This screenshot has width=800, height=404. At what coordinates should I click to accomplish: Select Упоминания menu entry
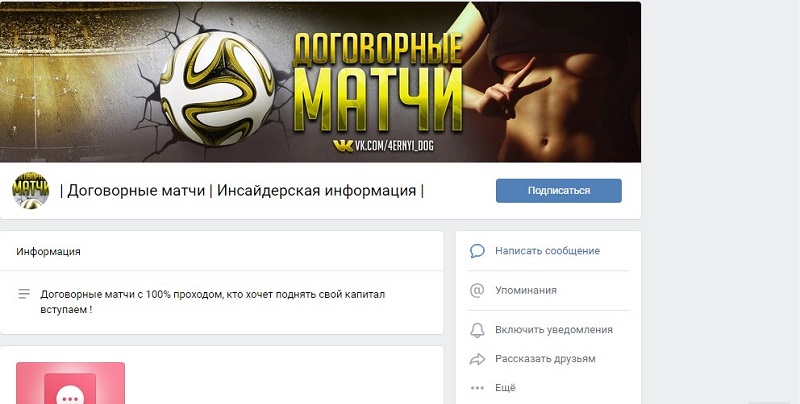(x=526, y=290)
